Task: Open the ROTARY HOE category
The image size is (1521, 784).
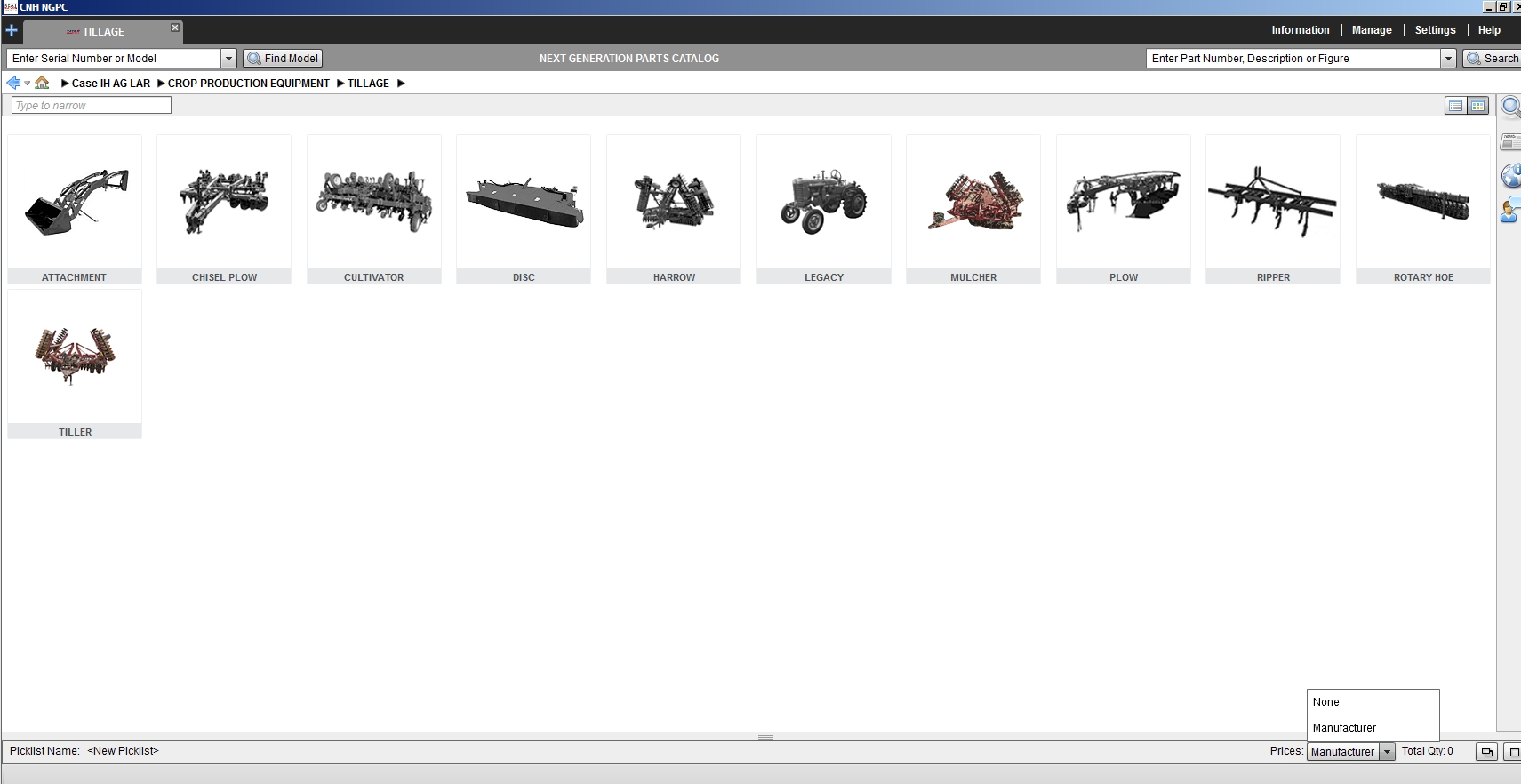Action: pos(1423,210)
